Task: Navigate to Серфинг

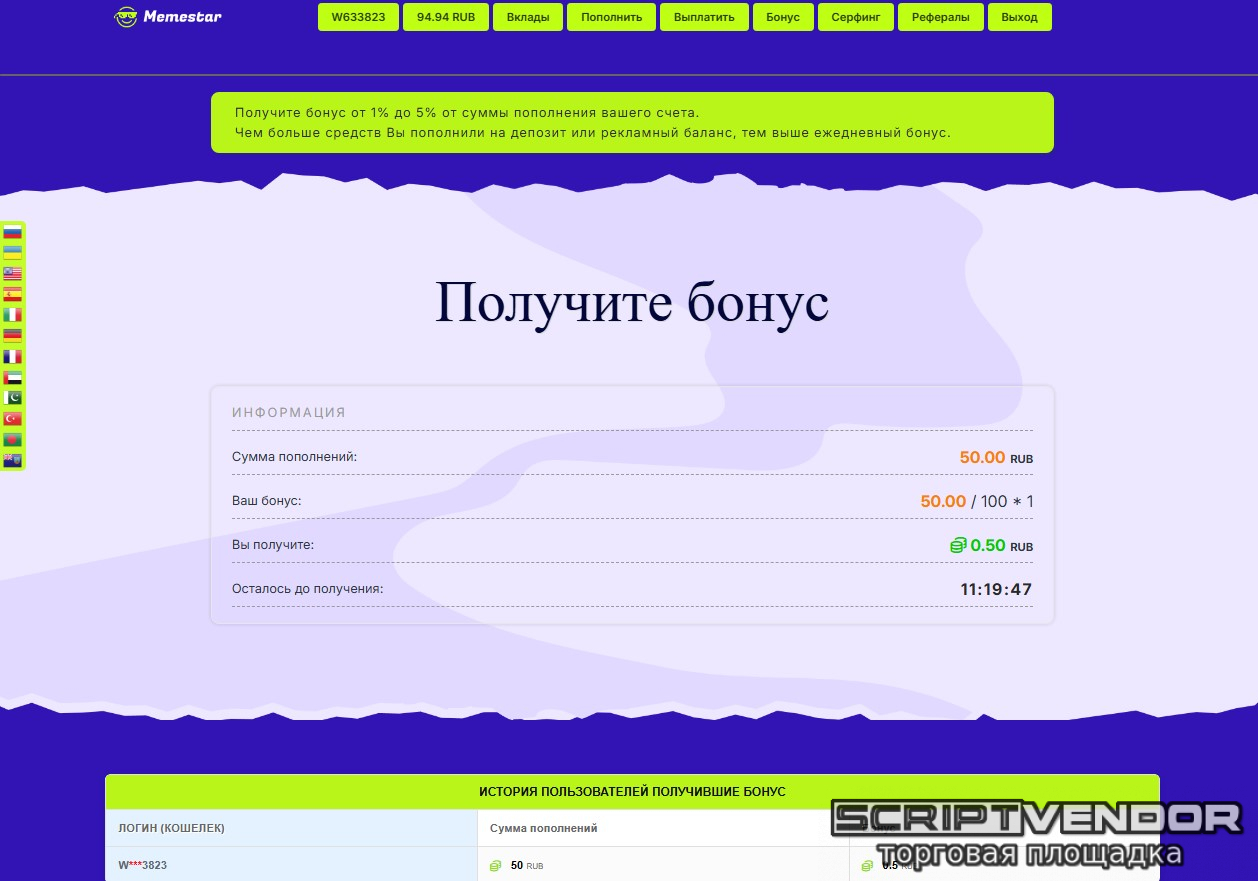Action: 855,17
